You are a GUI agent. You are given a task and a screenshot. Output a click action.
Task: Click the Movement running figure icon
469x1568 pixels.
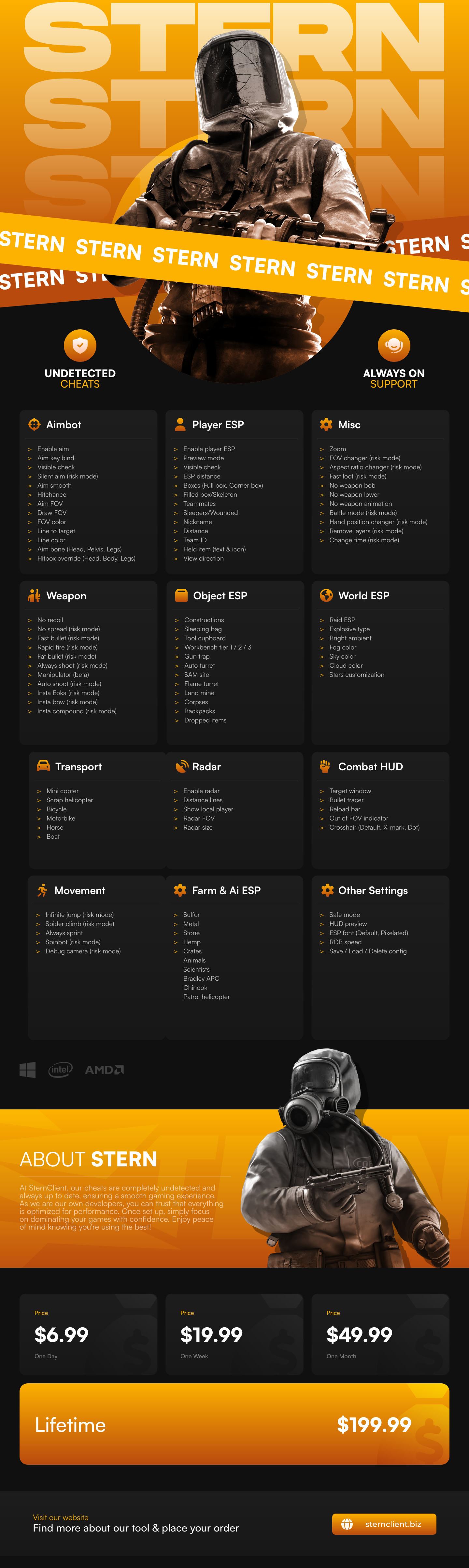coord(42,891)
